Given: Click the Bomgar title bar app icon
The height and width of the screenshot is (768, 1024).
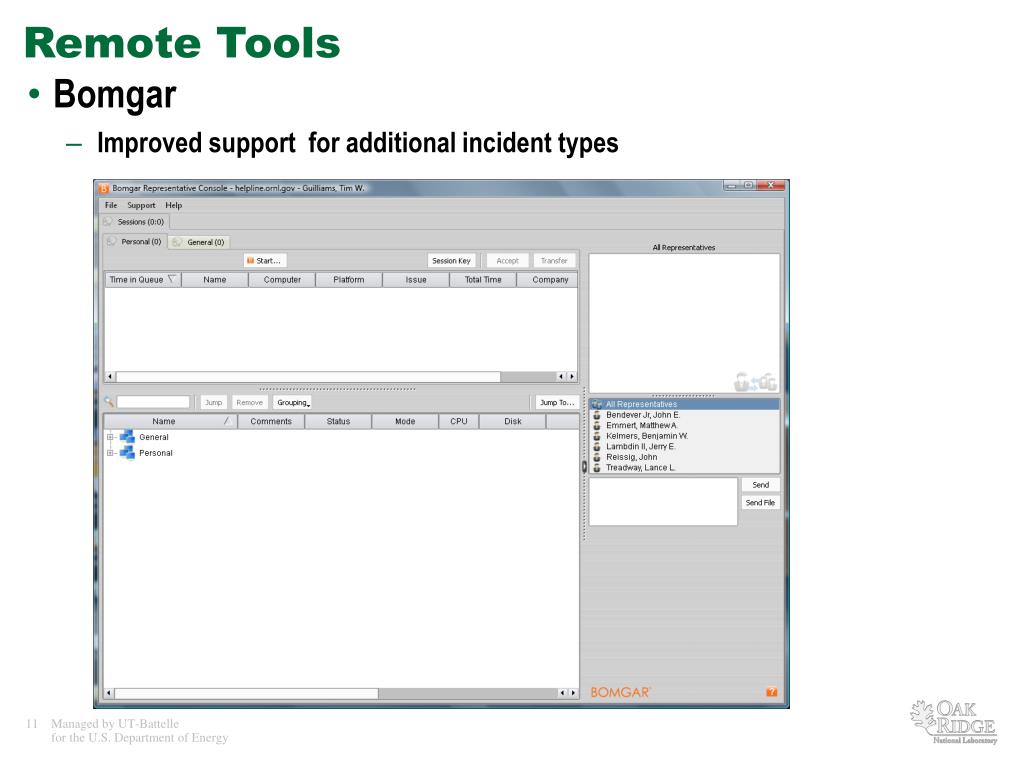Looking at the screenshot, I should click(103, 188).
